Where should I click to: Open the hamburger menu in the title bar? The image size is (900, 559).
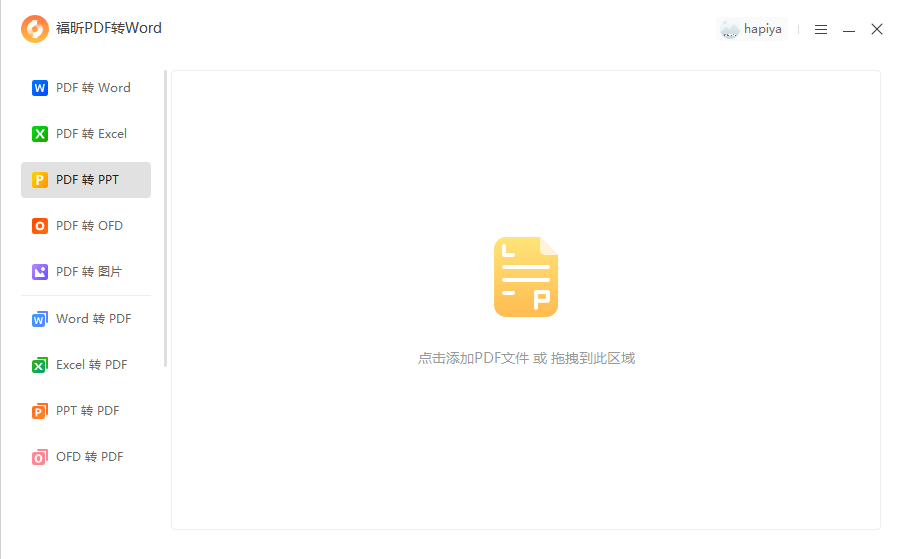click(x=821, y=29)
